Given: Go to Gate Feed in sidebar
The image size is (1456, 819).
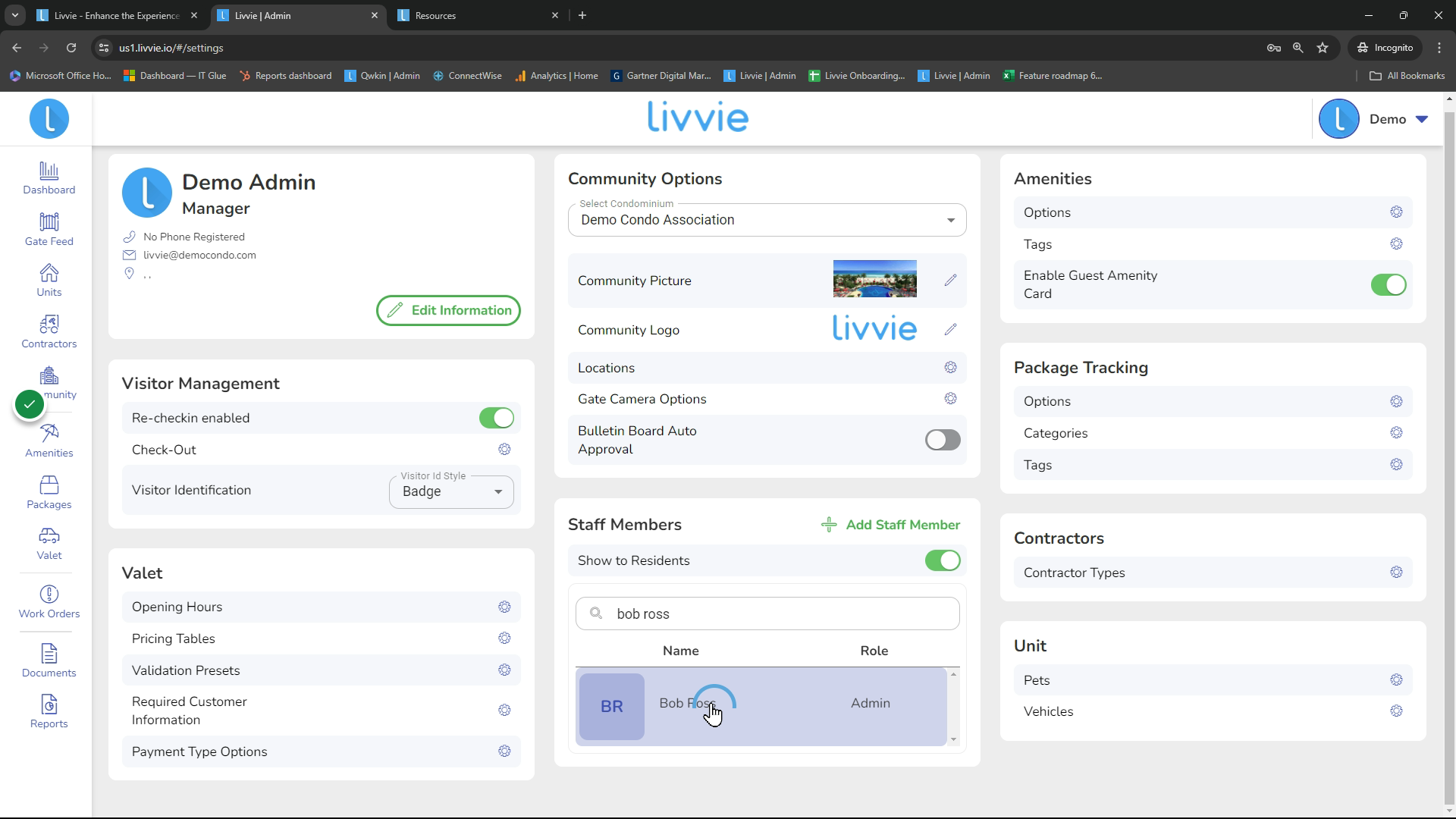Looking at the screenshot, I should [x=49, y=229].
